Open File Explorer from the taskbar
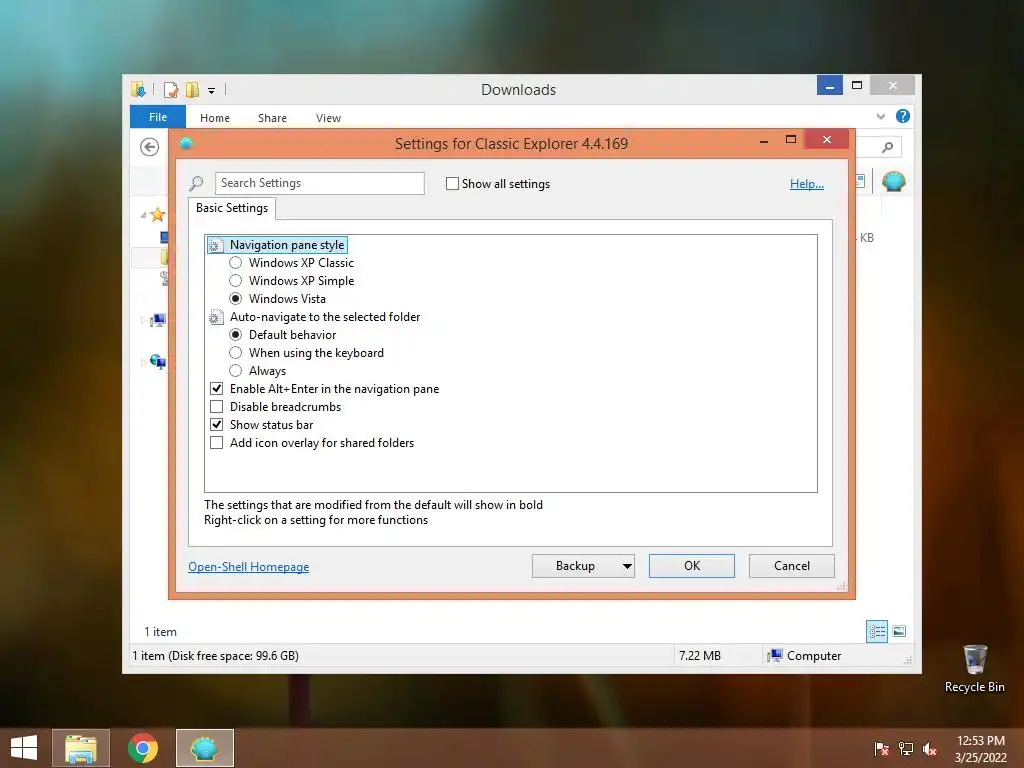This screenshot has width=1024, height=768. pos(81,748)
